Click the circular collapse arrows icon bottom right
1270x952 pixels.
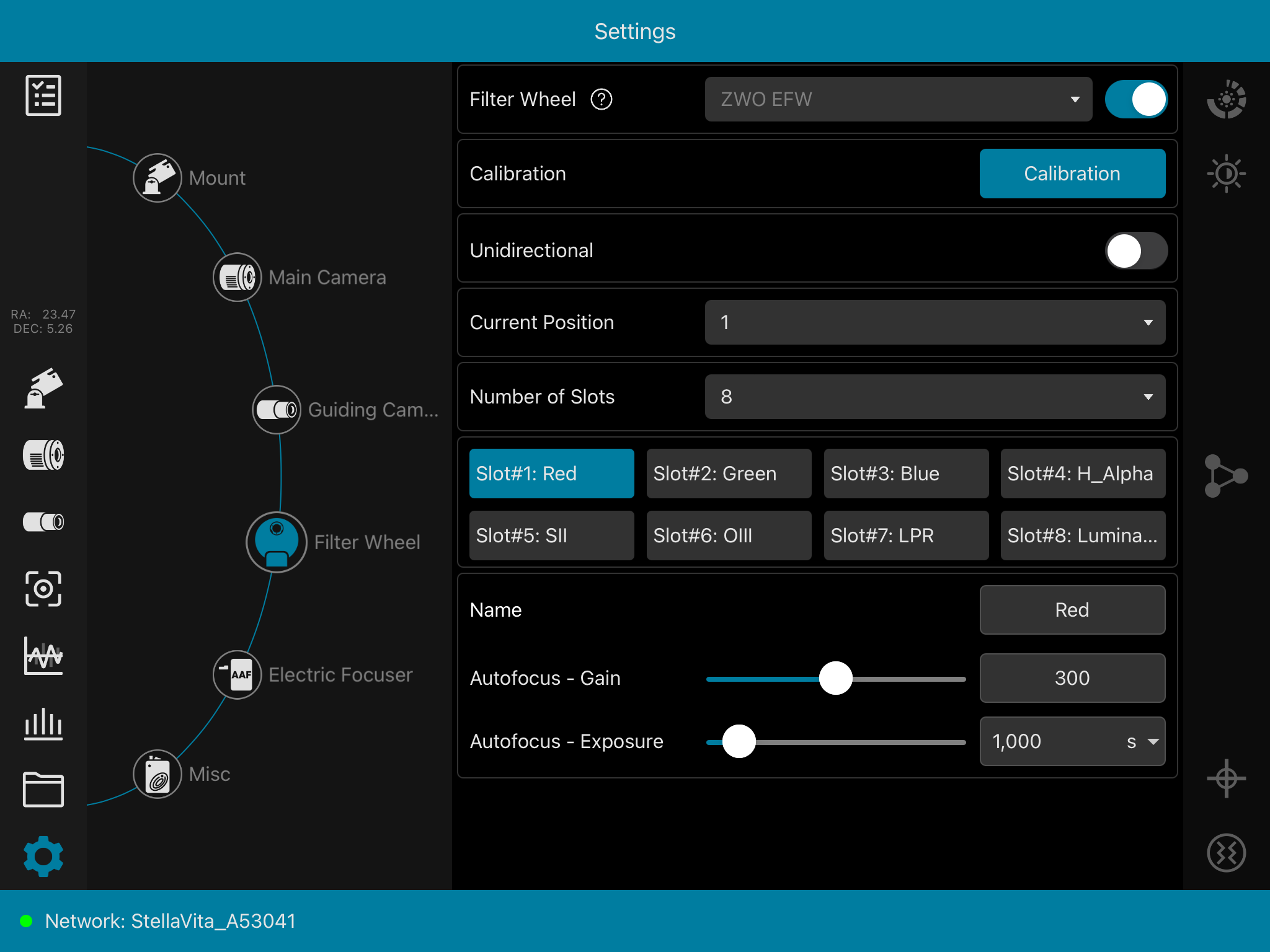click(1227, 853)
